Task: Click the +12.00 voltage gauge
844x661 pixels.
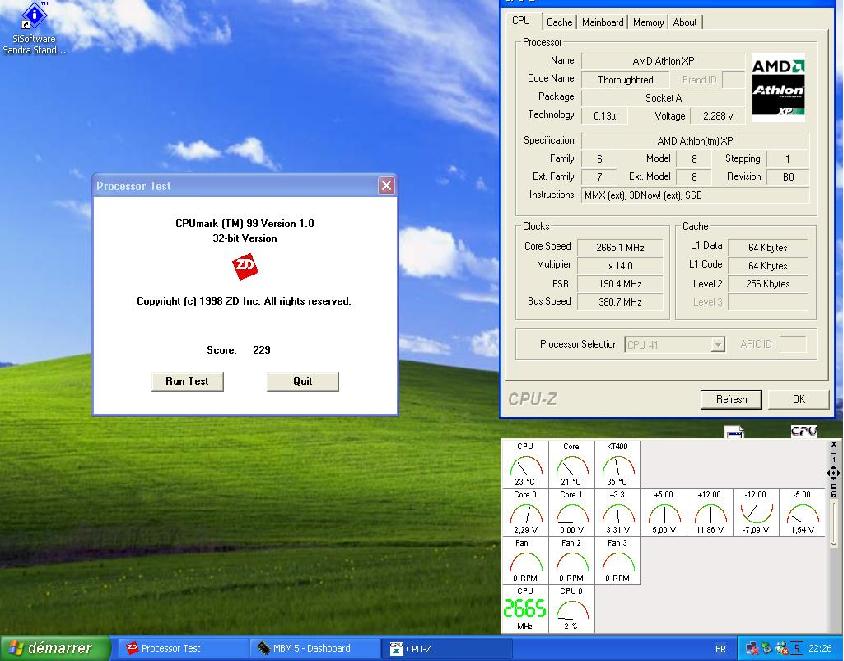Action: click(x=710, y=512)
